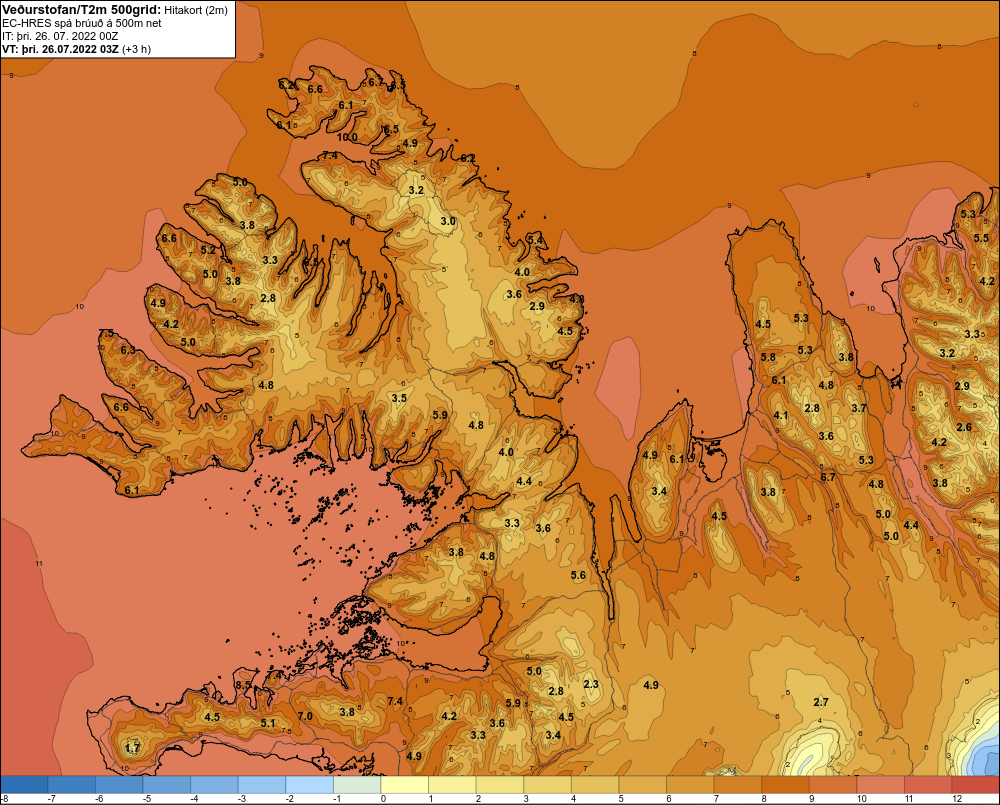Click the "5.6" temperature value on the map
Screen dimensions: 1000x805
pos(578,575)
